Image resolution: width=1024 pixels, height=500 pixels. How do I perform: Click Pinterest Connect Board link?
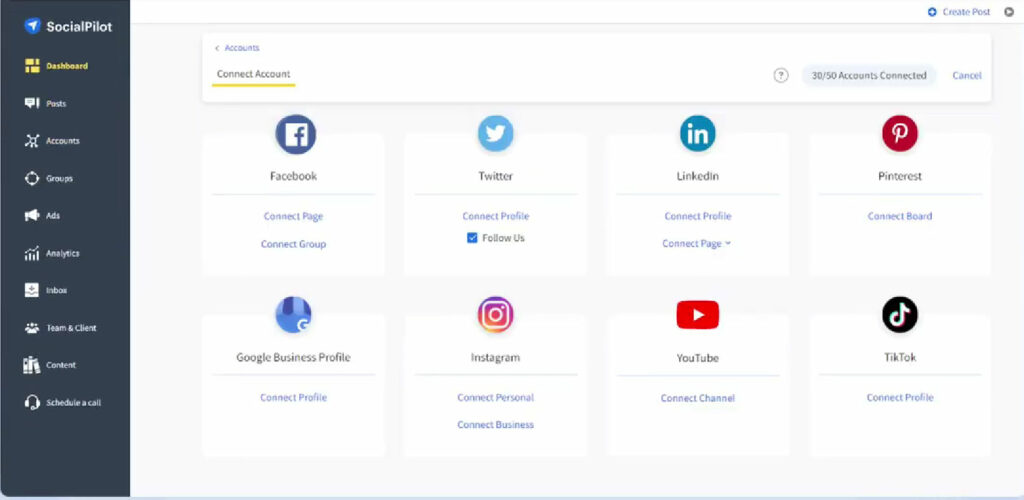[x=900, y=216]
